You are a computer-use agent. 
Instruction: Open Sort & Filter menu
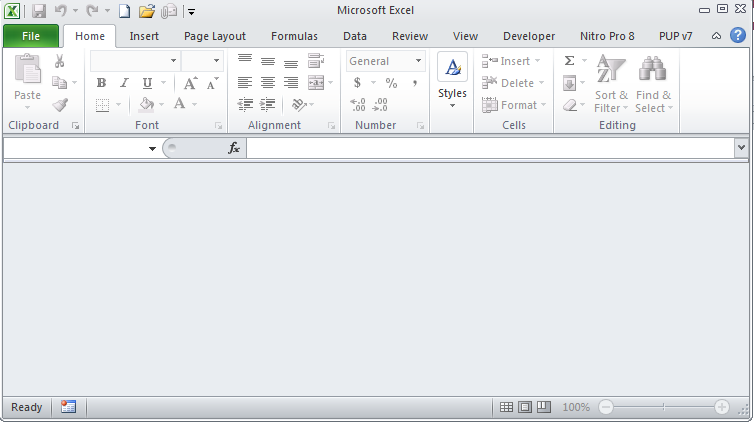(611, 84)
